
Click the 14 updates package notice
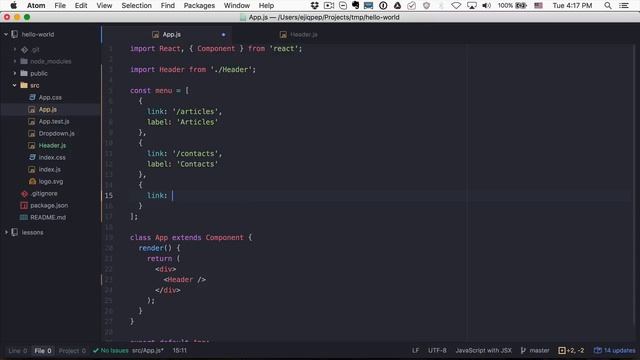tap(614, 351)
